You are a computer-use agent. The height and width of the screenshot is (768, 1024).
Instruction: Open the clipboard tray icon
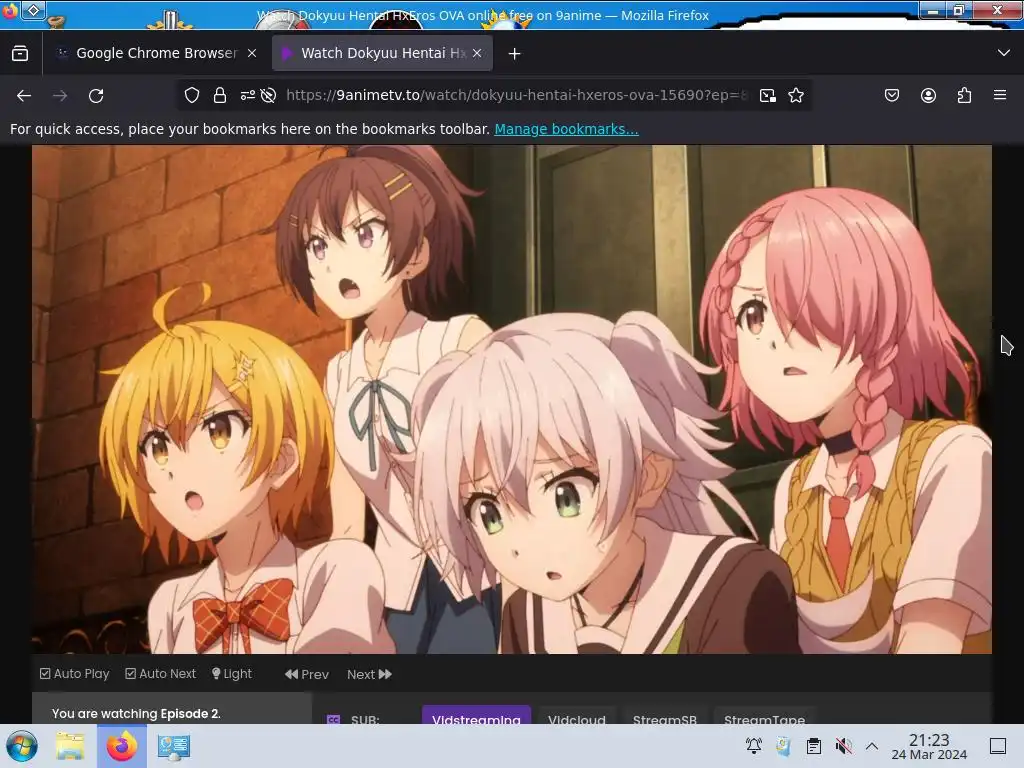click(813, 745)
